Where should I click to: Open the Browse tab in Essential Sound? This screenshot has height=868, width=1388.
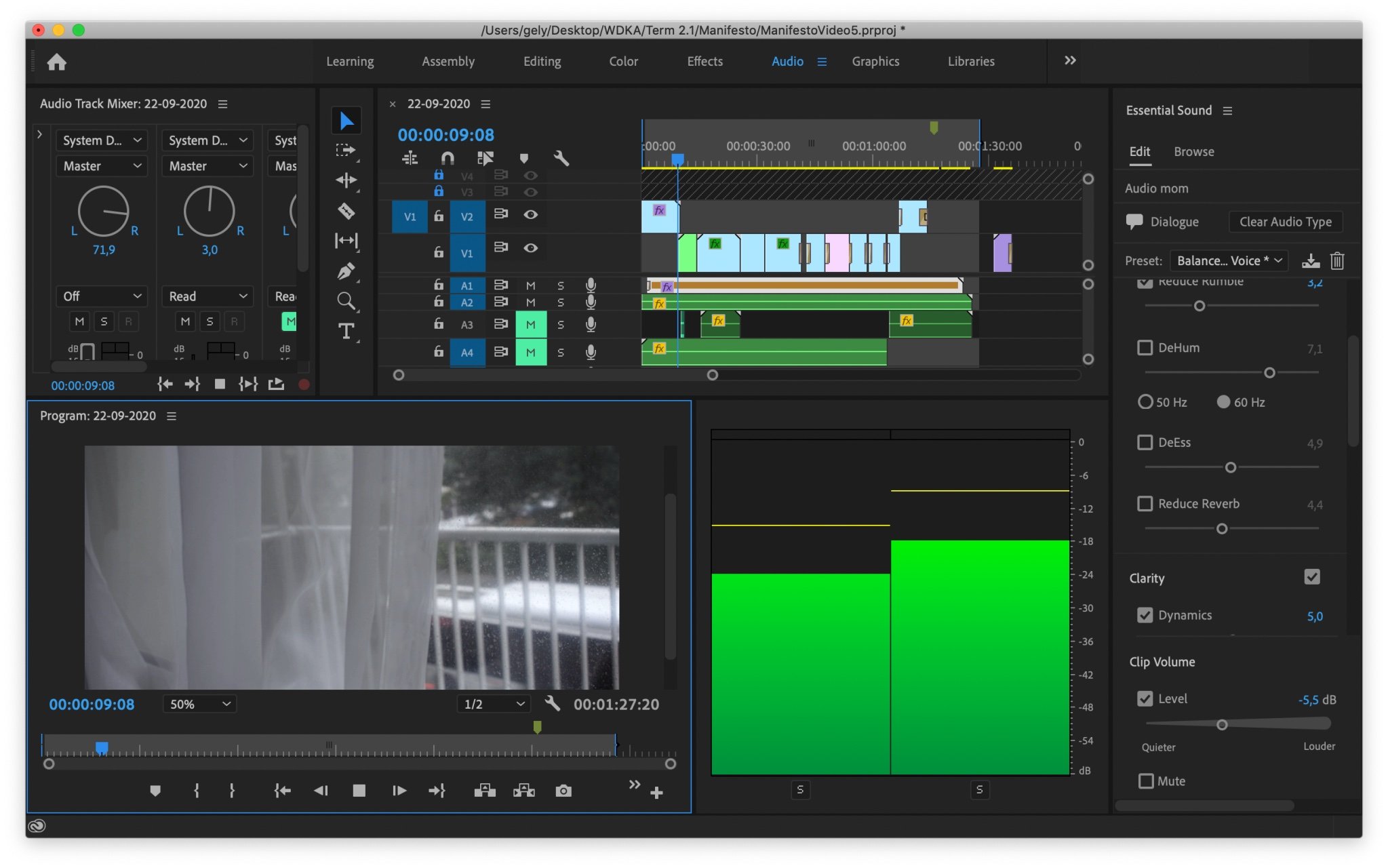point(1193,152)
